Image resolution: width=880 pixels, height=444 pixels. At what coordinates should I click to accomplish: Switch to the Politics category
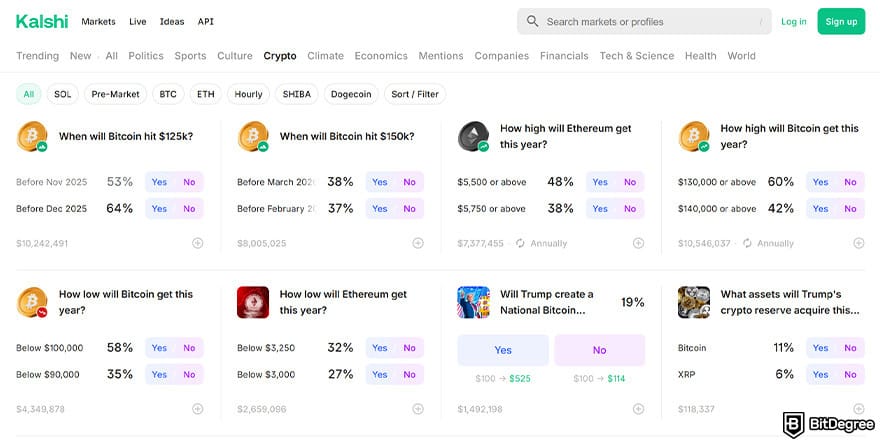[146, 56]
